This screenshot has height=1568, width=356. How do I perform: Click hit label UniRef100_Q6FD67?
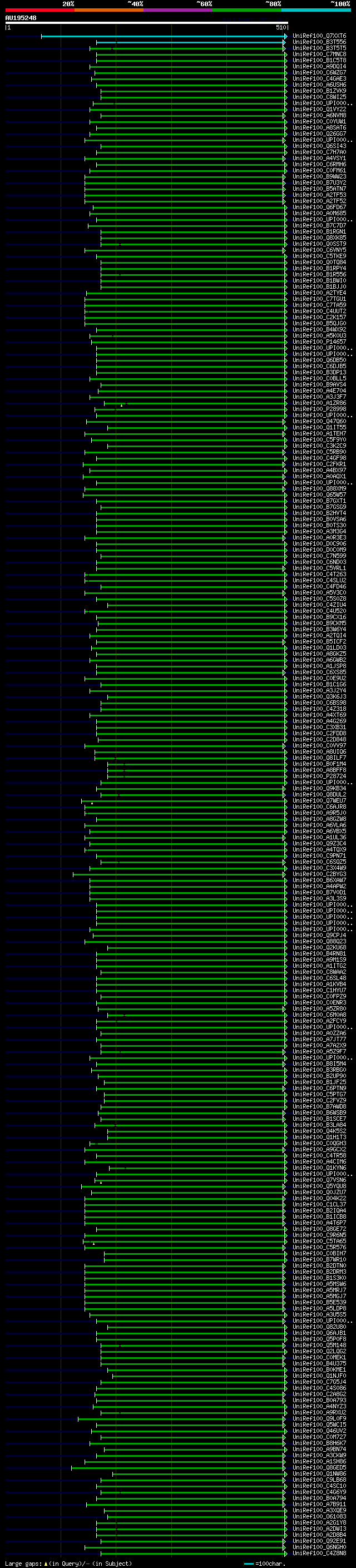[x=319, y=207]
